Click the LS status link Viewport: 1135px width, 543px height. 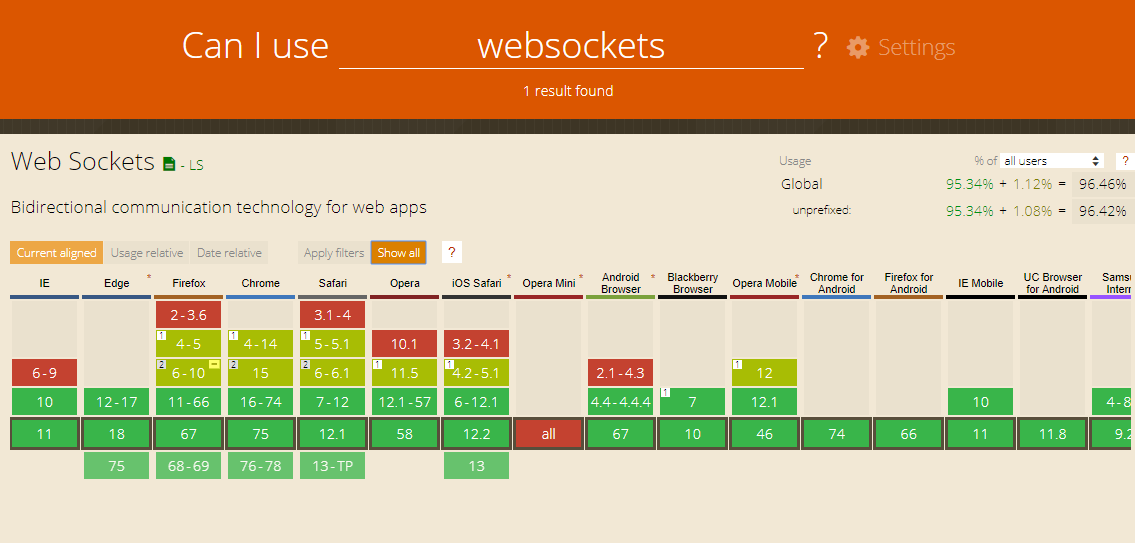point(196,166)
